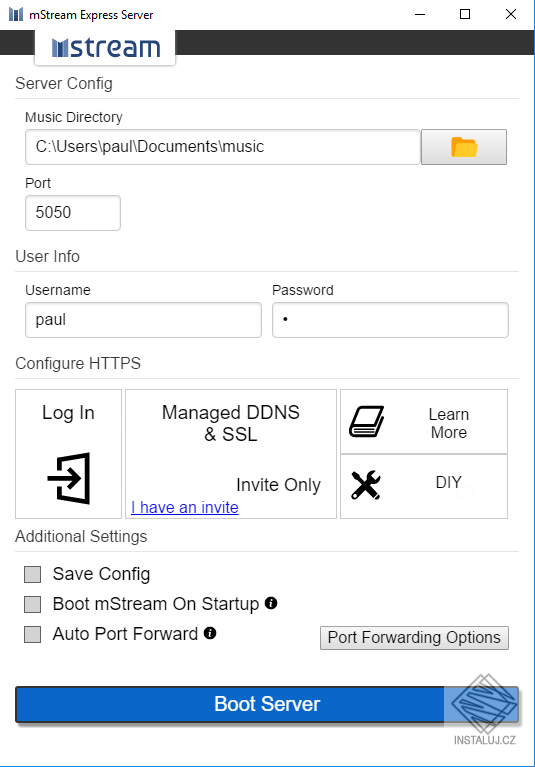Viewport: 535px width, 767px height.
Task: Focus the Music Directory path field
Action: (x=223, y=147)
